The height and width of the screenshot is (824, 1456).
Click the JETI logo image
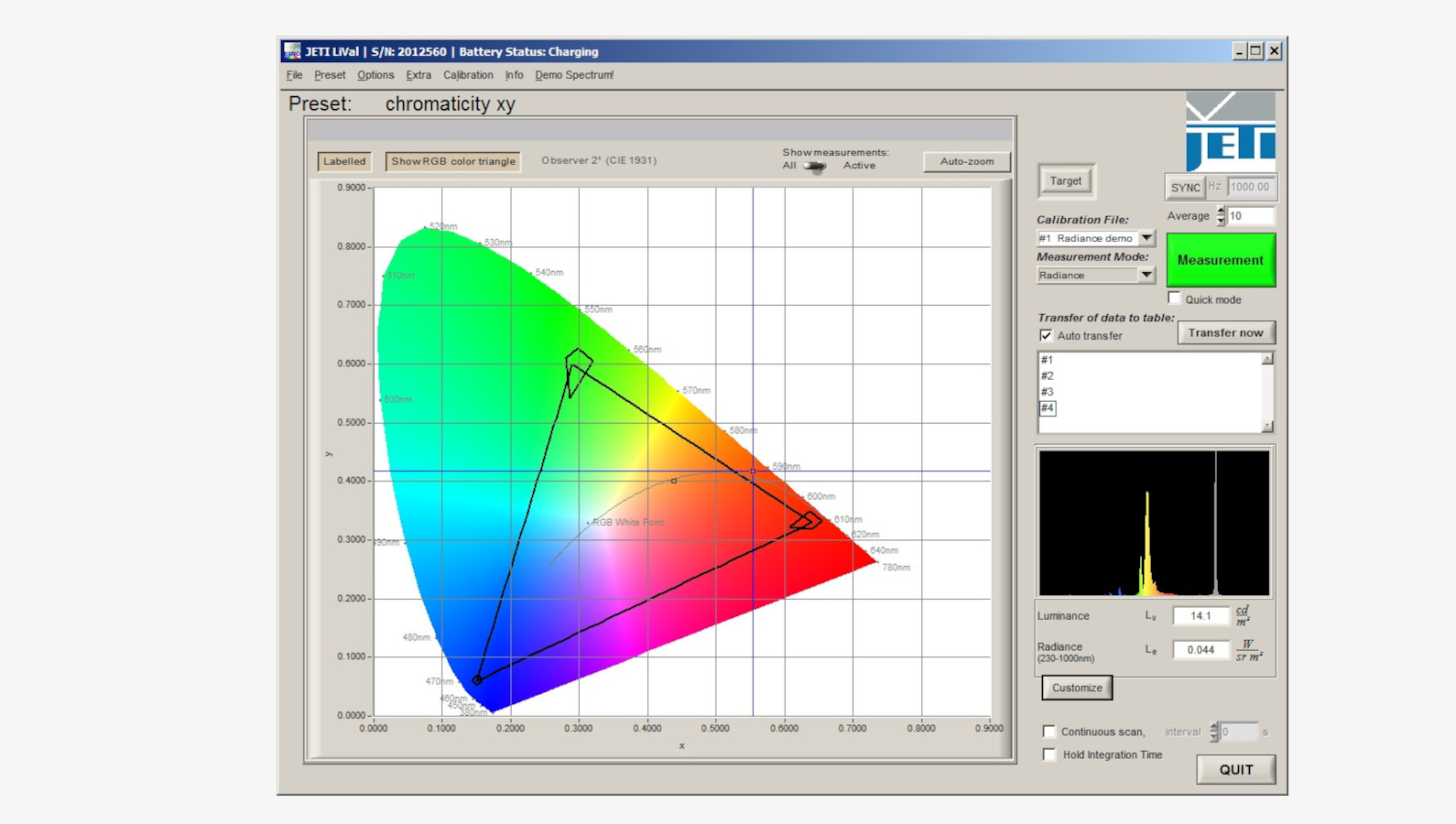1230,131
